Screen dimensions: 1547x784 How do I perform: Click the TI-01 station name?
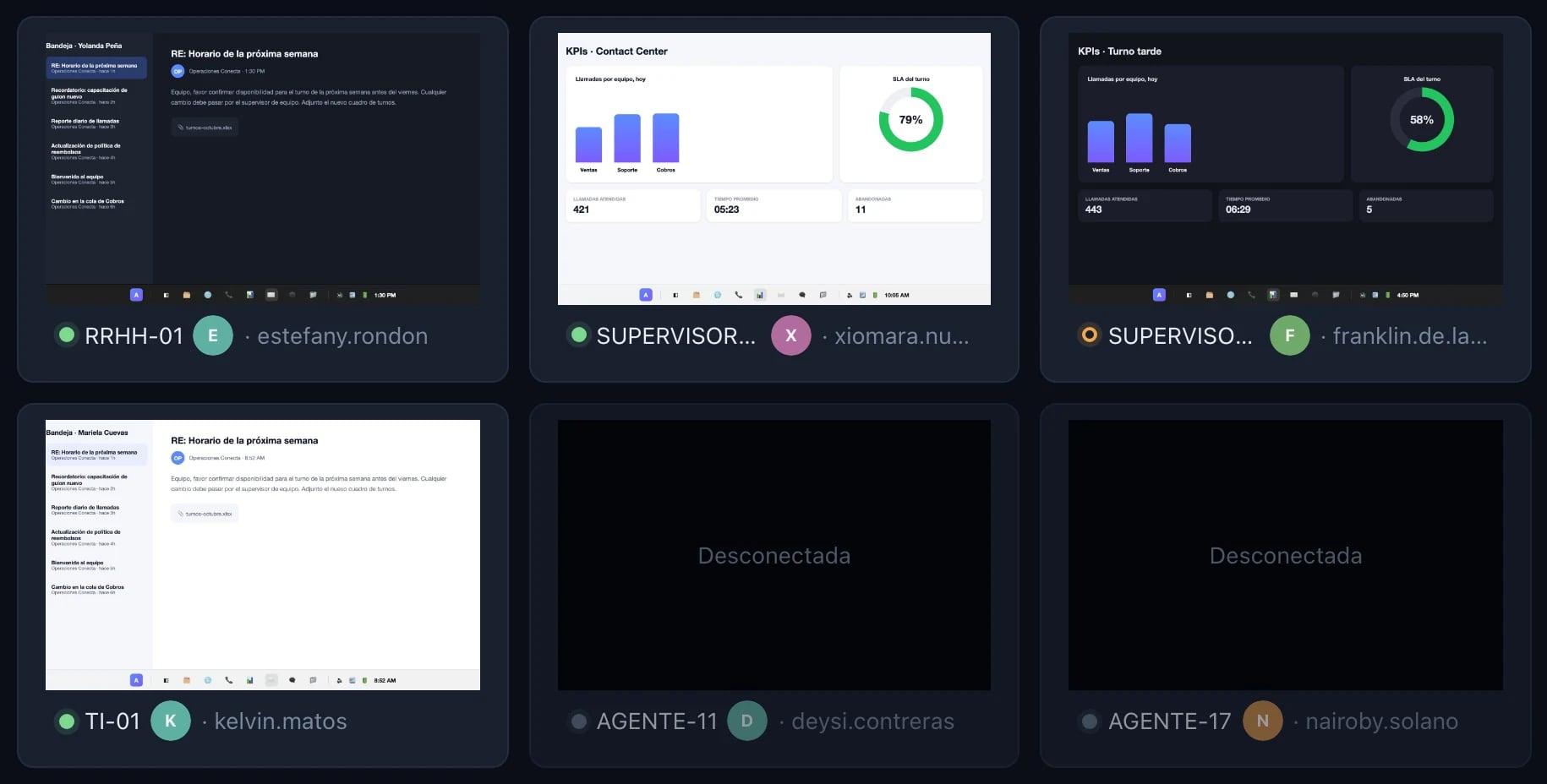112,721
